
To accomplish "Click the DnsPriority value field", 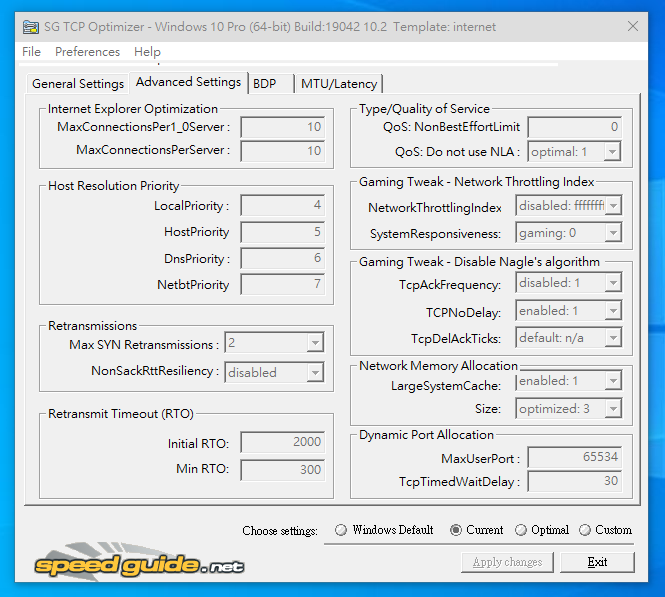I will (x=282, y=258).
